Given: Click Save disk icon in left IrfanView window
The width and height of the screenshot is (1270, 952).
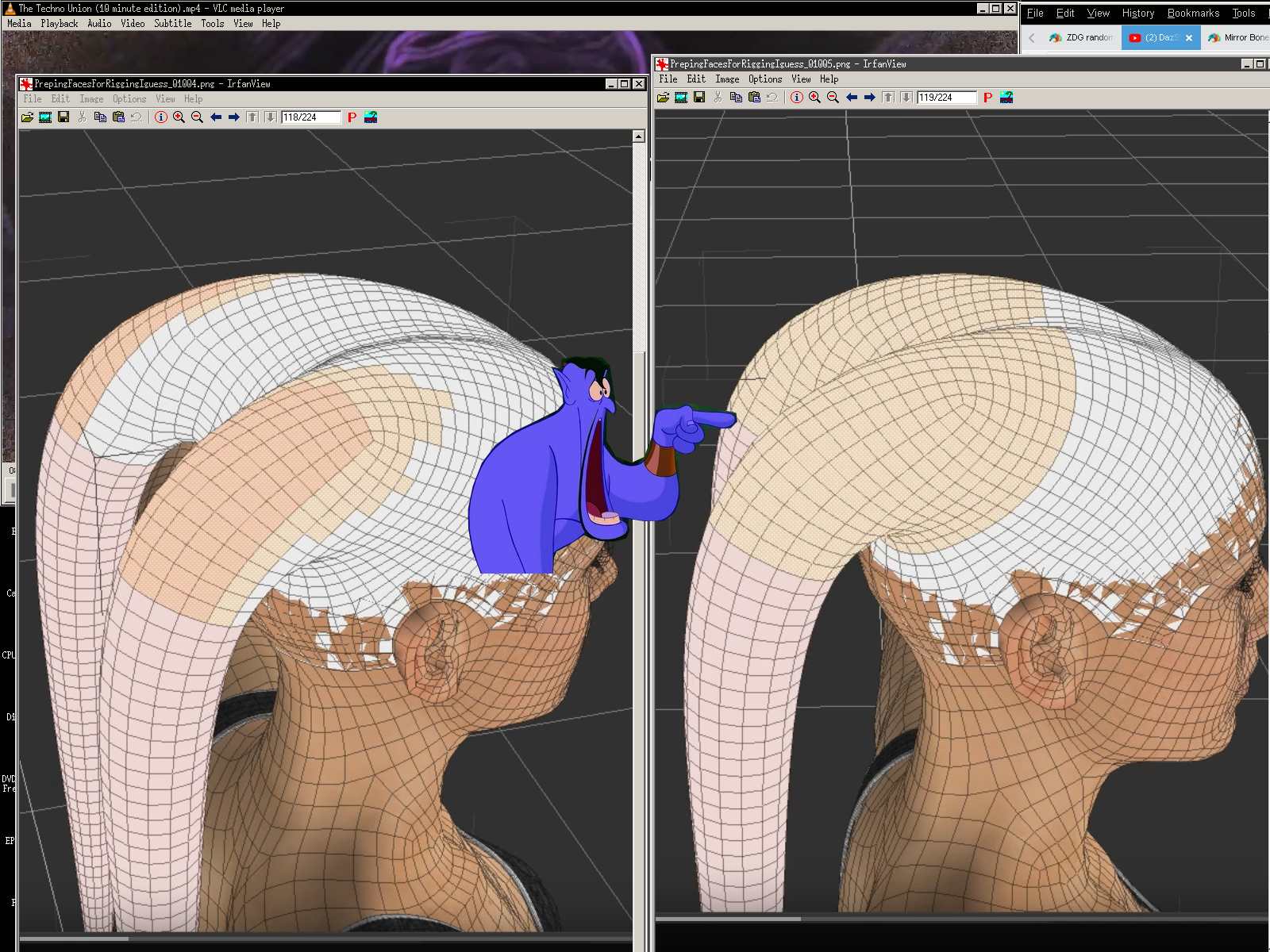Looking at the screenshot, I should coord(63,117).
